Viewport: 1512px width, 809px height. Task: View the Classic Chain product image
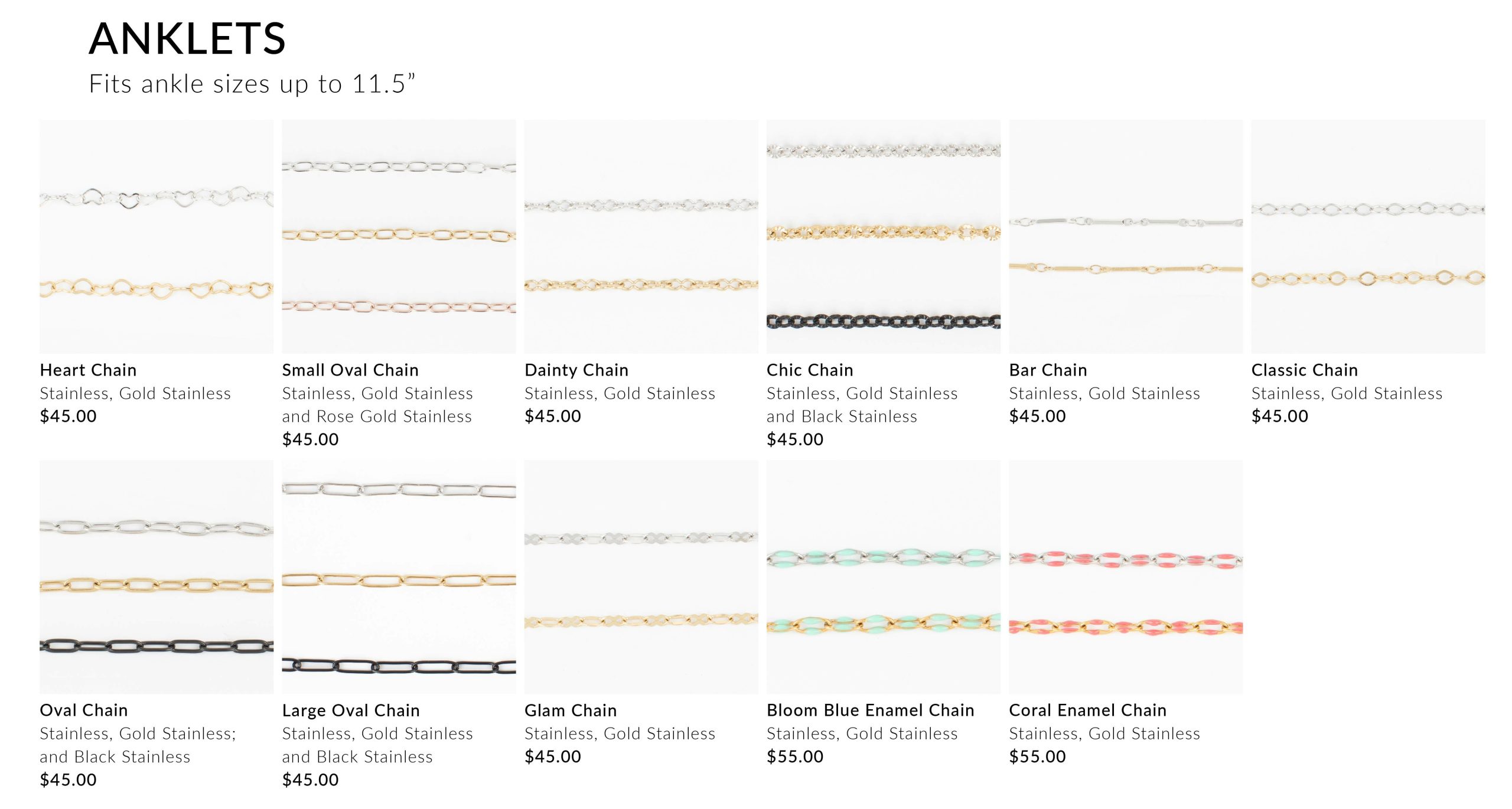[x=1368, y=237]
